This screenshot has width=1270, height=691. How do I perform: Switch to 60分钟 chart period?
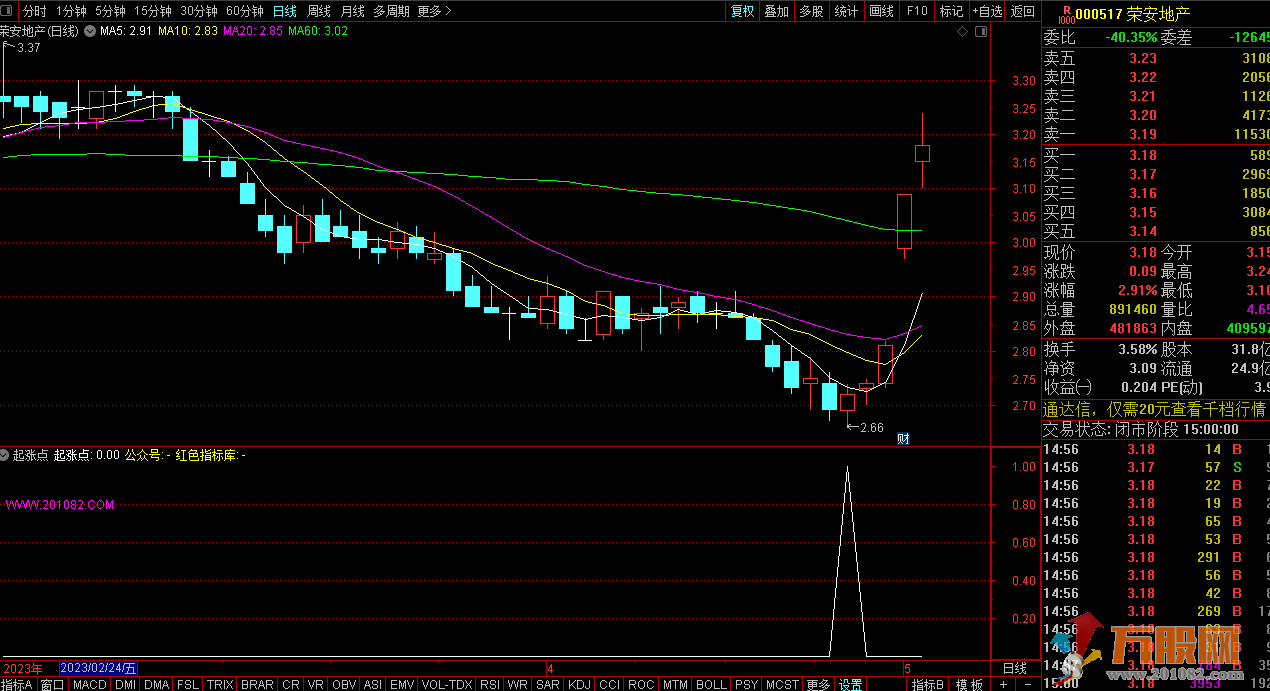245,11
